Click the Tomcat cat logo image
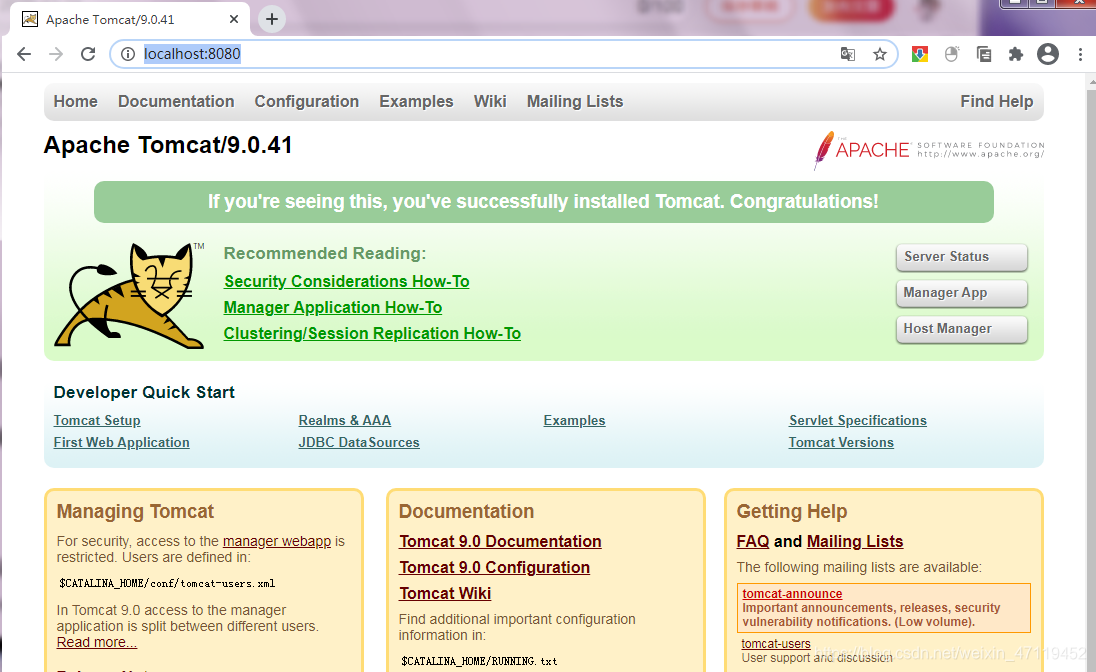Viewport: 1096px width, 672px height. coord(130,295)
